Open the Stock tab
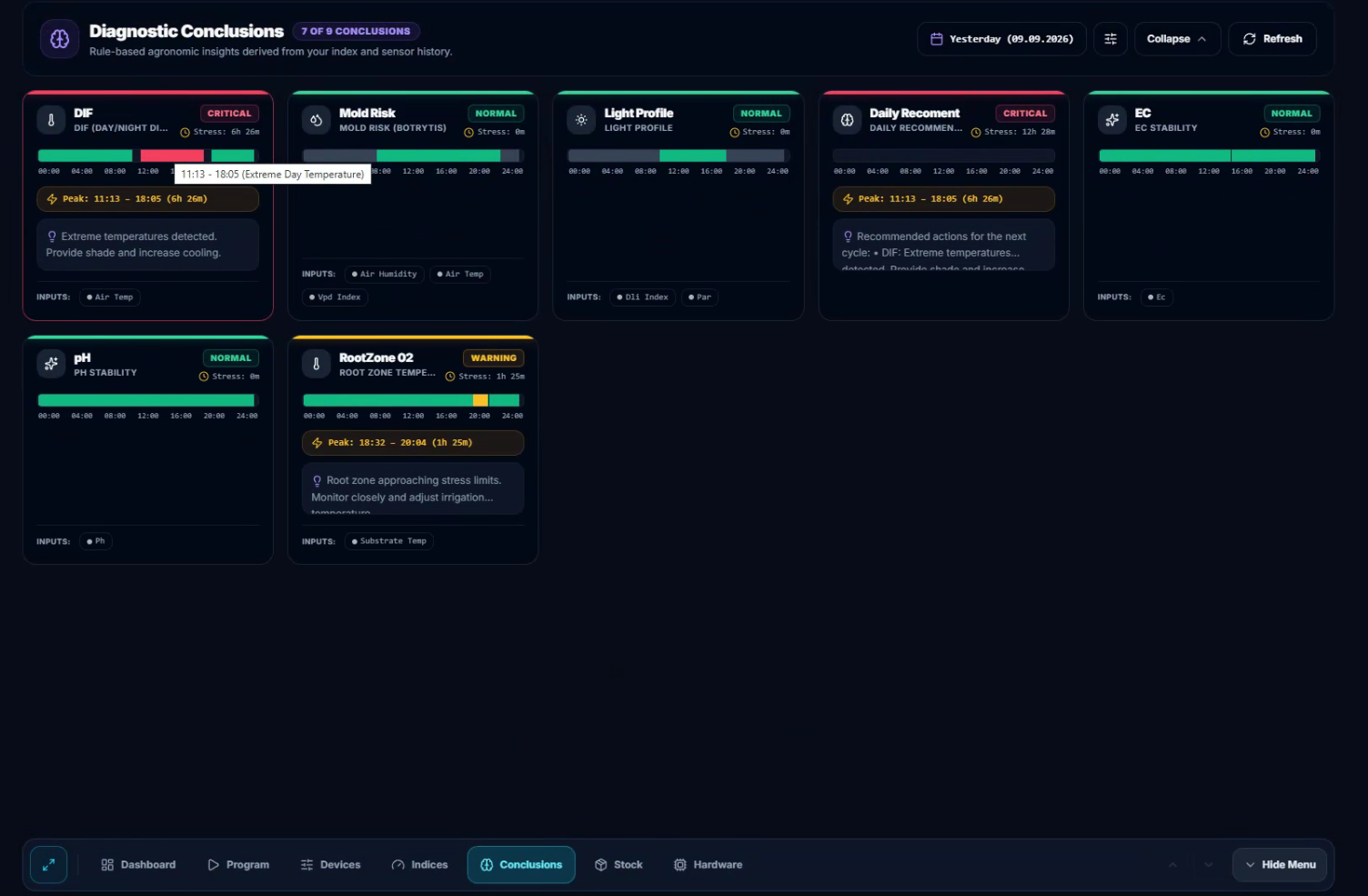 click(619, 865)
